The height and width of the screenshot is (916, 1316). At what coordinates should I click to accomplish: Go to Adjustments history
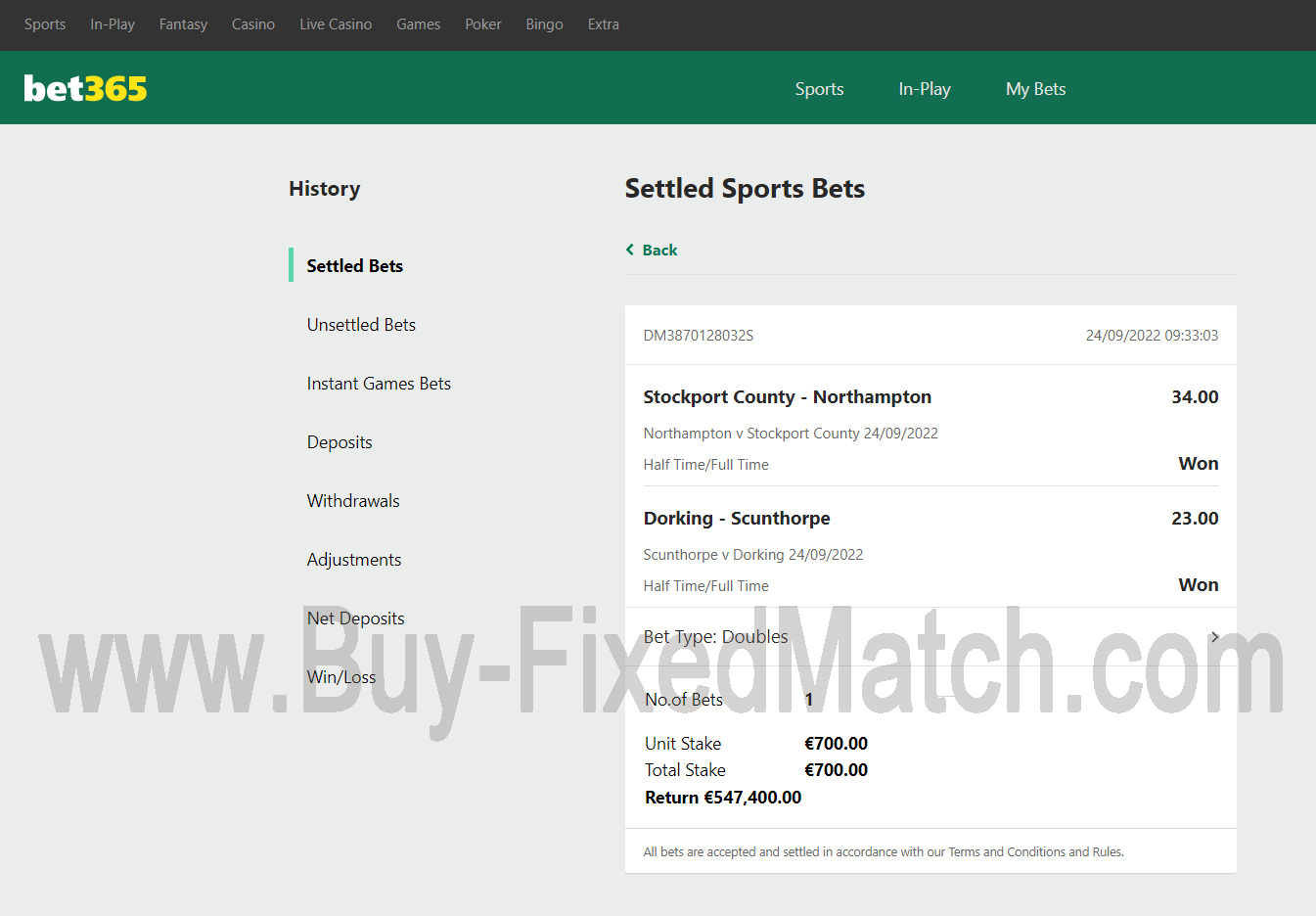(354, 560)
